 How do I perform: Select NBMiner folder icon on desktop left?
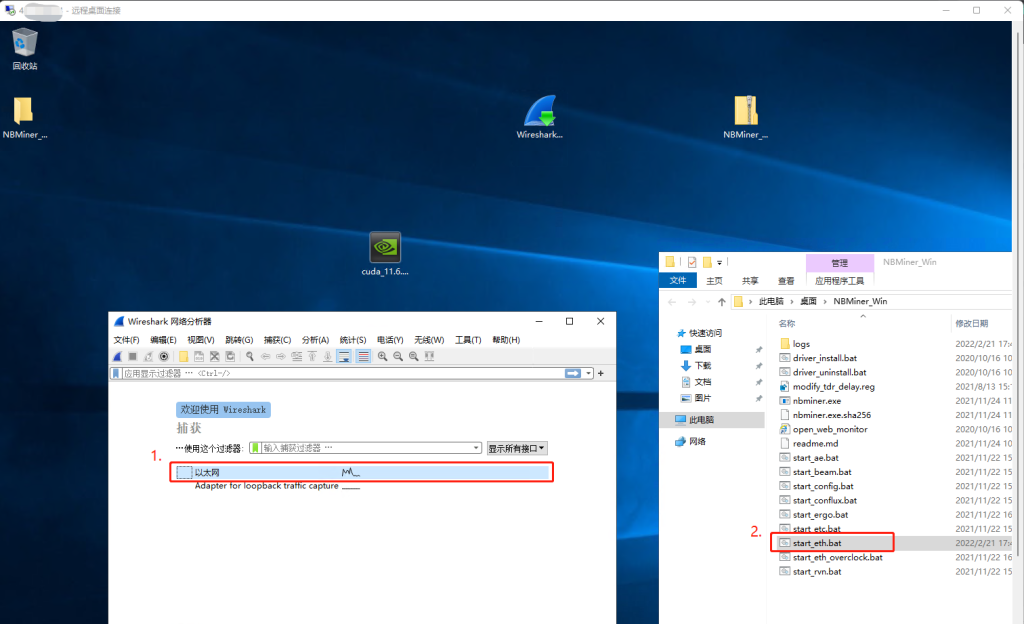pos(25,117)
